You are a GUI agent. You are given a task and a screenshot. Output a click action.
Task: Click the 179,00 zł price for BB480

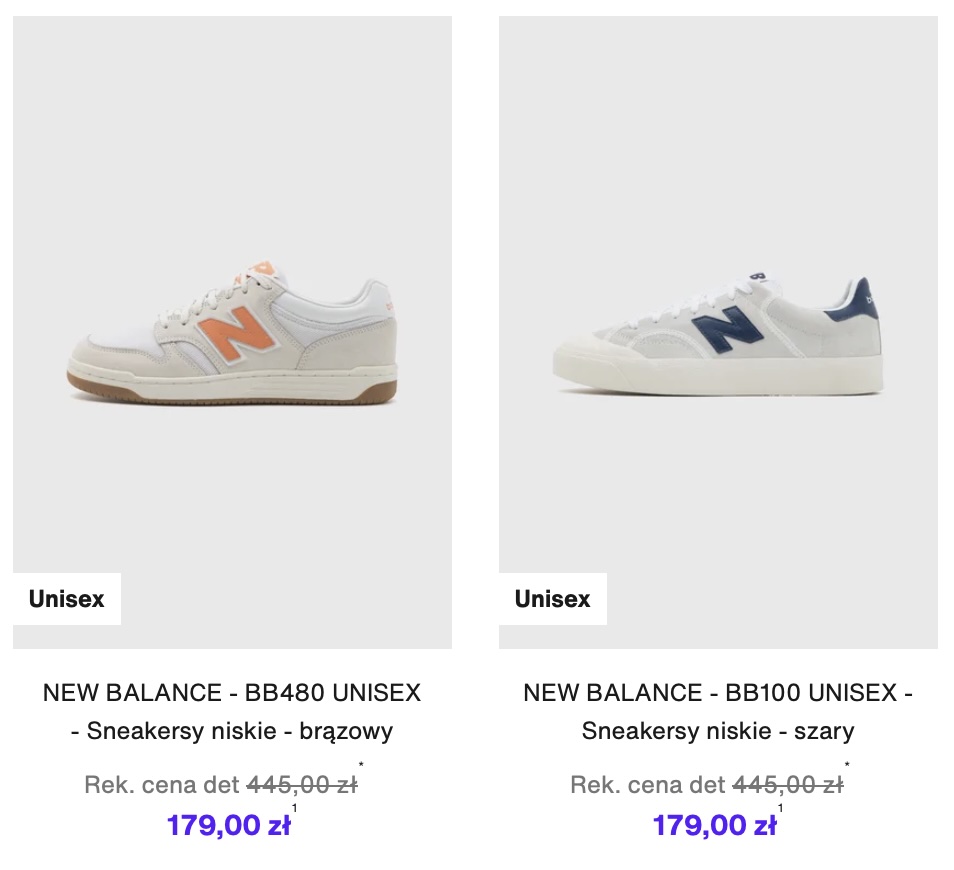[x=228, y=825]
